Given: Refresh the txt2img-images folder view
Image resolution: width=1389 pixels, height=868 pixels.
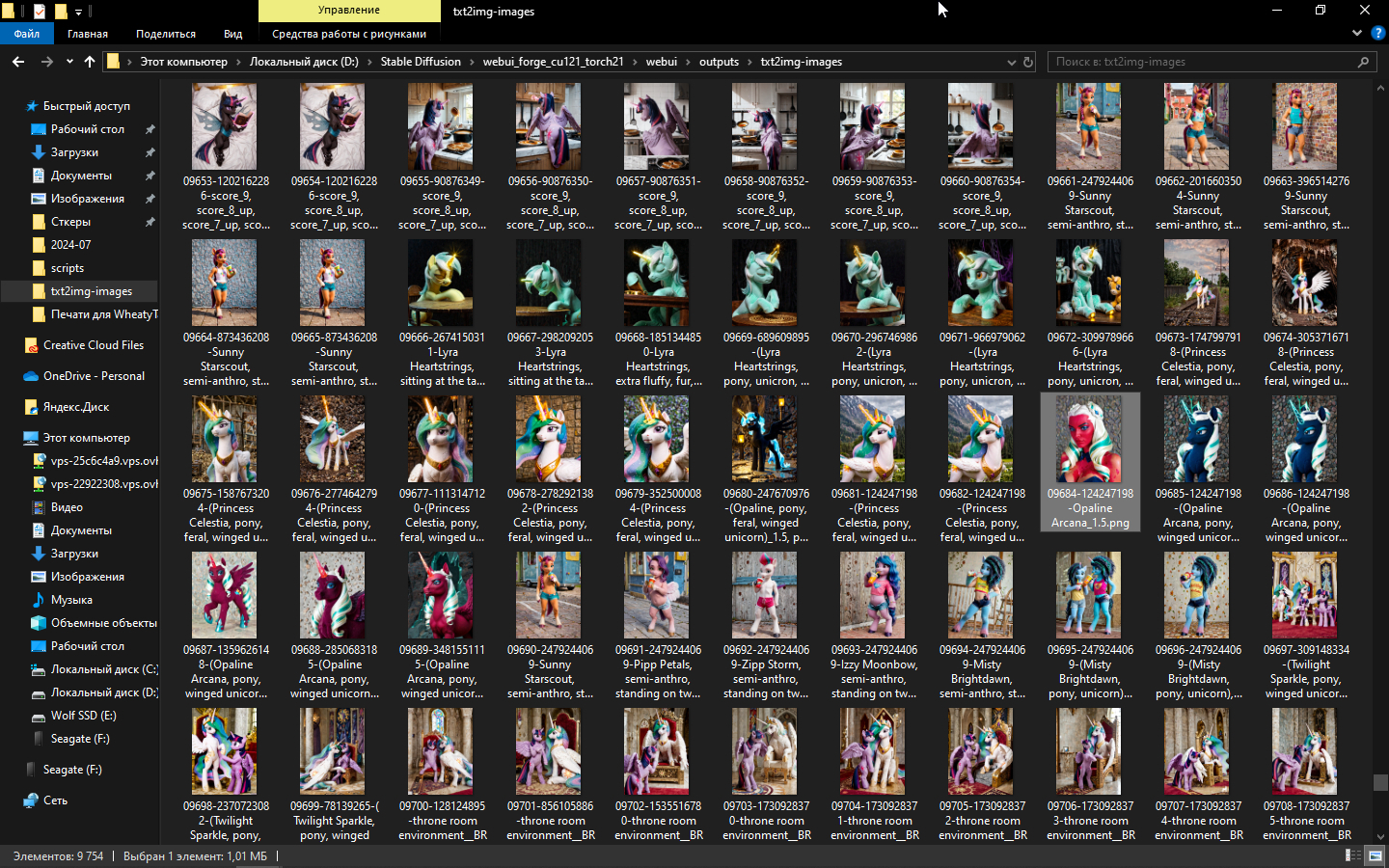Looking at the screenshot, I should [1028, 62].
